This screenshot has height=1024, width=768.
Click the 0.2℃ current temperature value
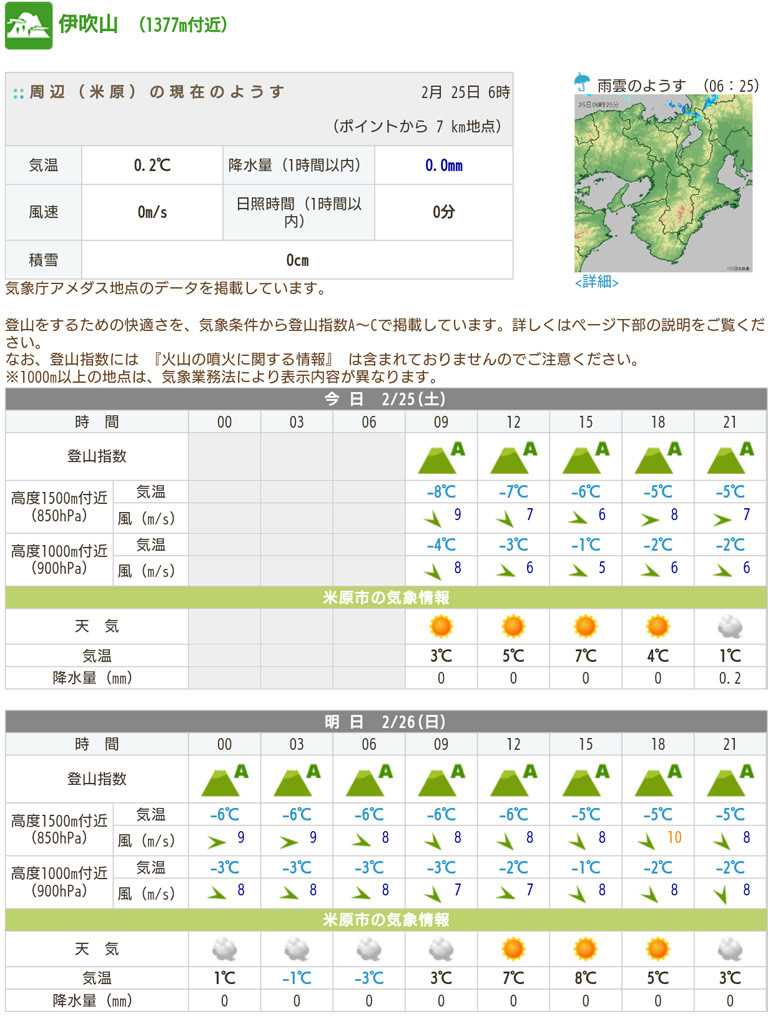[152, 165]
